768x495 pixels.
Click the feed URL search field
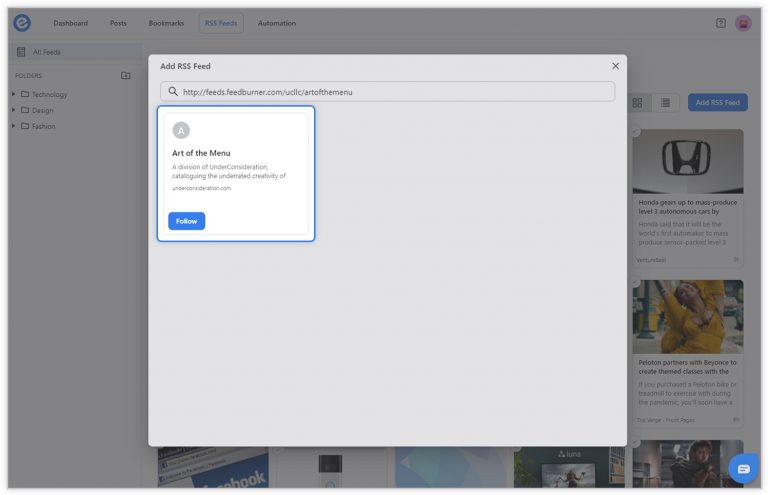coord(387,92)
